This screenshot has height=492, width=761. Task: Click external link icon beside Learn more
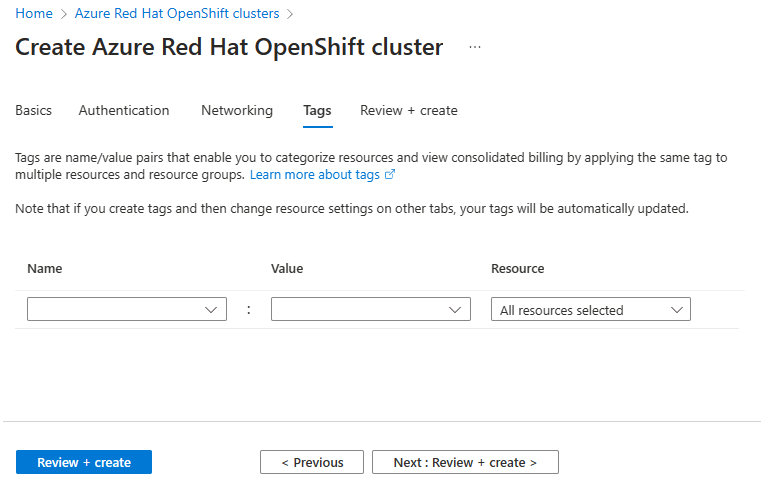tap(390, 174)
